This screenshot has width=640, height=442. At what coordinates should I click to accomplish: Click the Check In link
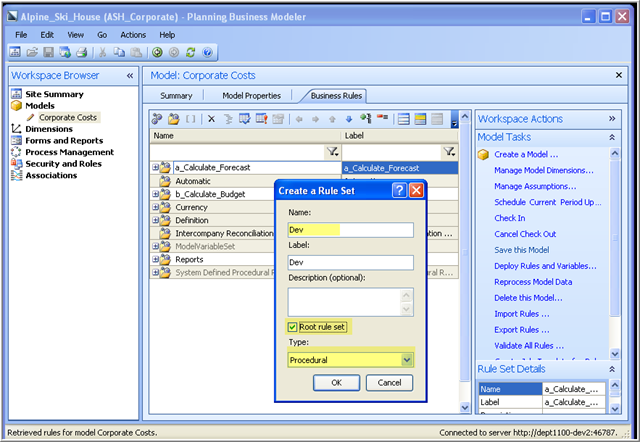tap(510, 218)
